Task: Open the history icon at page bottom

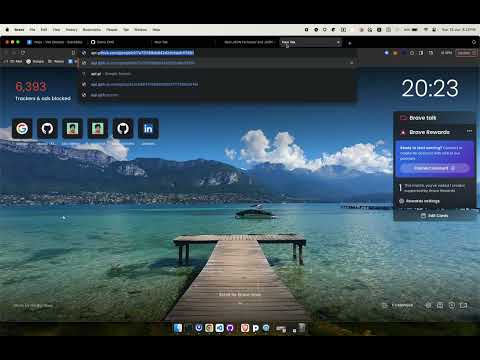Action: (x=452, y=305)
